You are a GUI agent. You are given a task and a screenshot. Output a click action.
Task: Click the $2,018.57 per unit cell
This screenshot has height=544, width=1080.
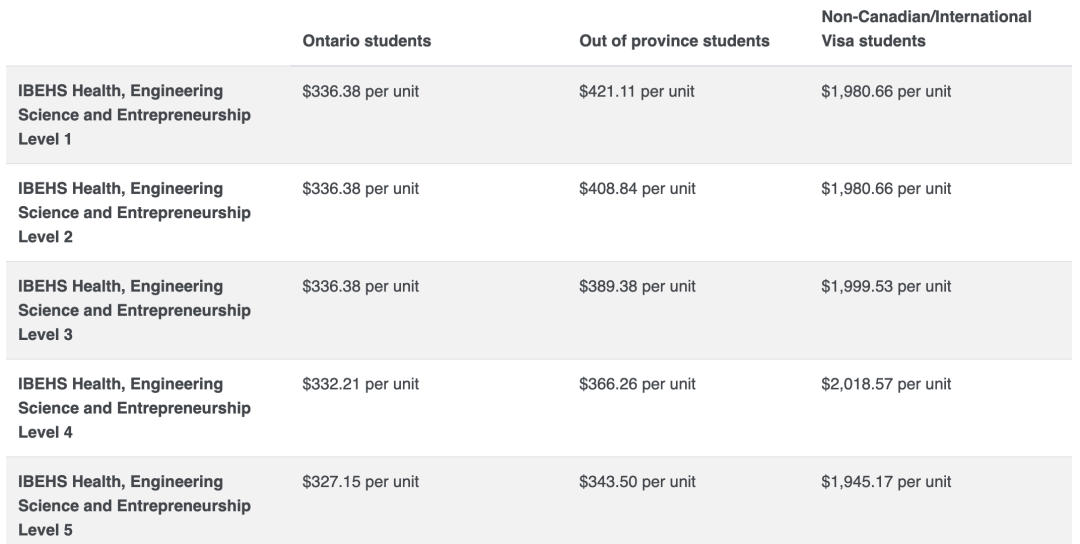click(x=886, y=384)
